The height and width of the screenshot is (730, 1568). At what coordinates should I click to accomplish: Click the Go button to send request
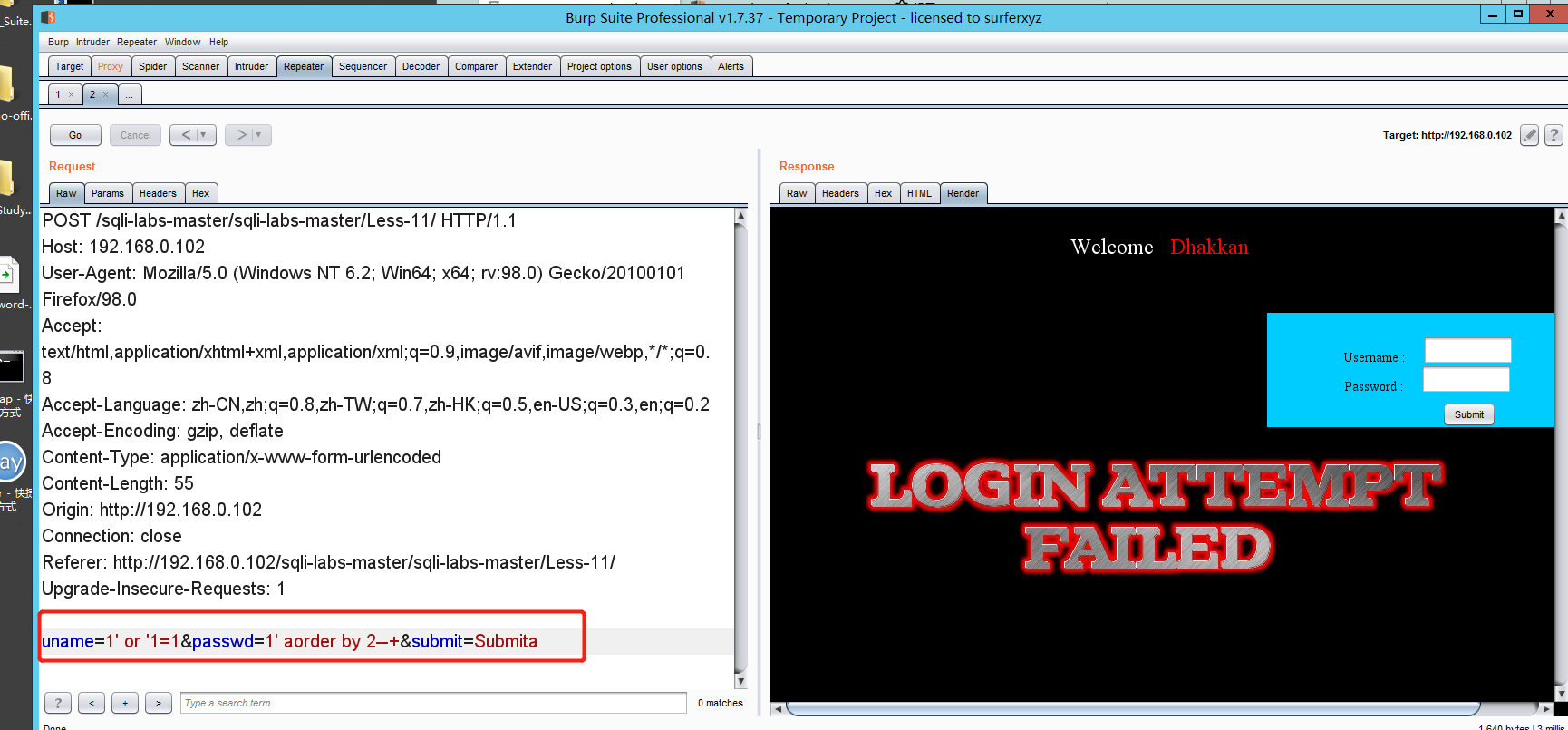coord(75,135)
